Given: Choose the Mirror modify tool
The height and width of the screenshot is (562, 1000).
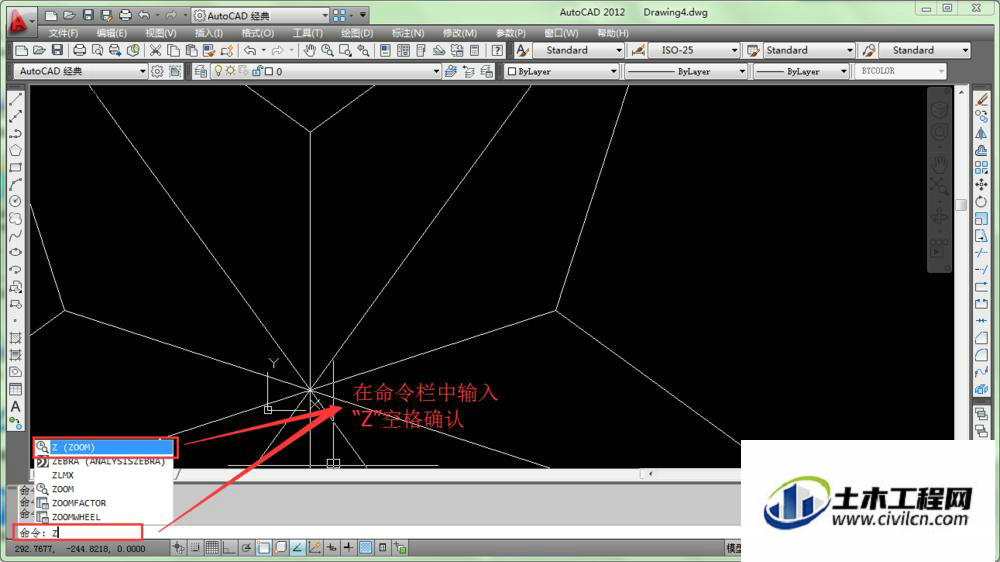Looking at the screenshot, I should tap(982, 133).
